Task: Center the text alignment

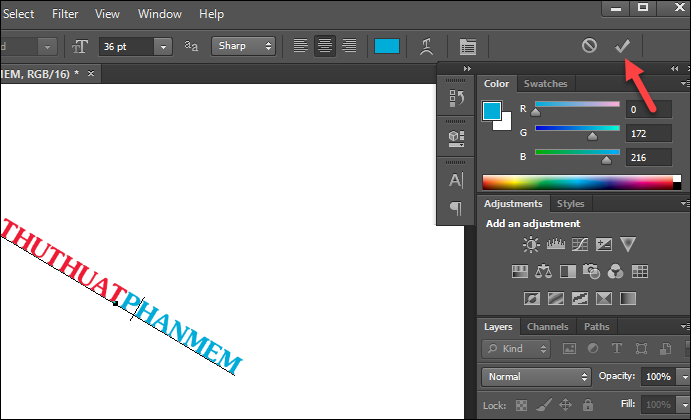Action: click(x=325, y=46)
